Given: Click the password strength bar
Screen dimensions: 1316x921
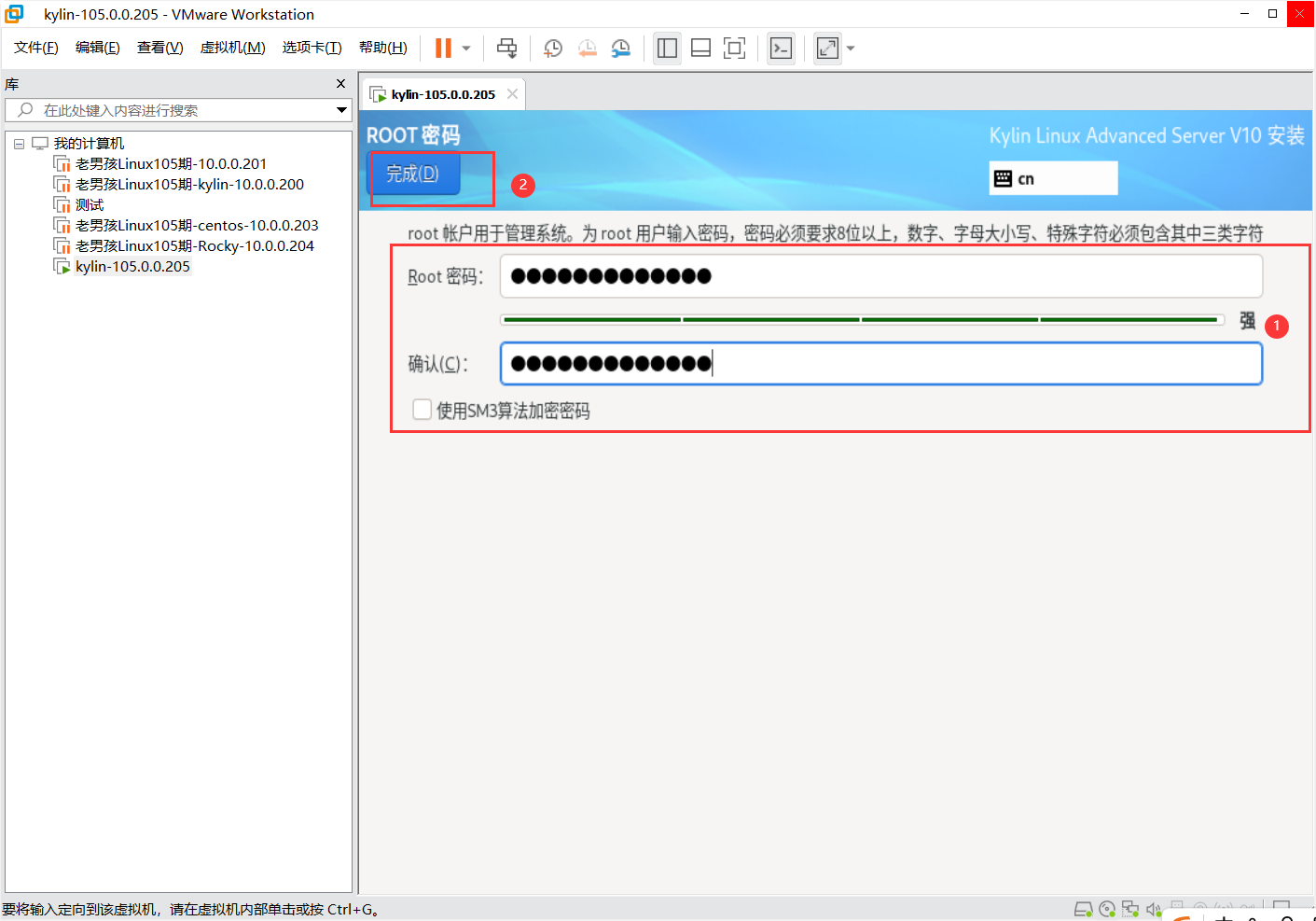Looking at the screenshot, I should click(862, 320).
